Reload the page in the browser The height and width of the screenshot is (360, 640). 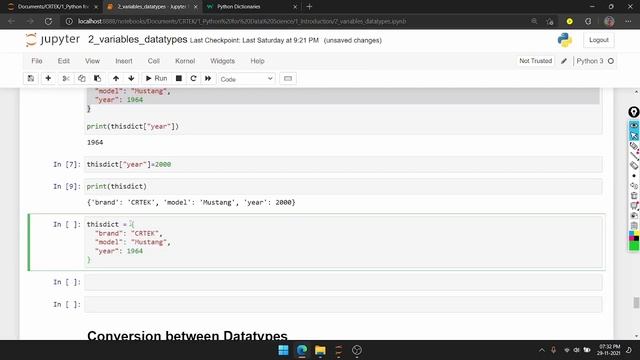(48, 21)
